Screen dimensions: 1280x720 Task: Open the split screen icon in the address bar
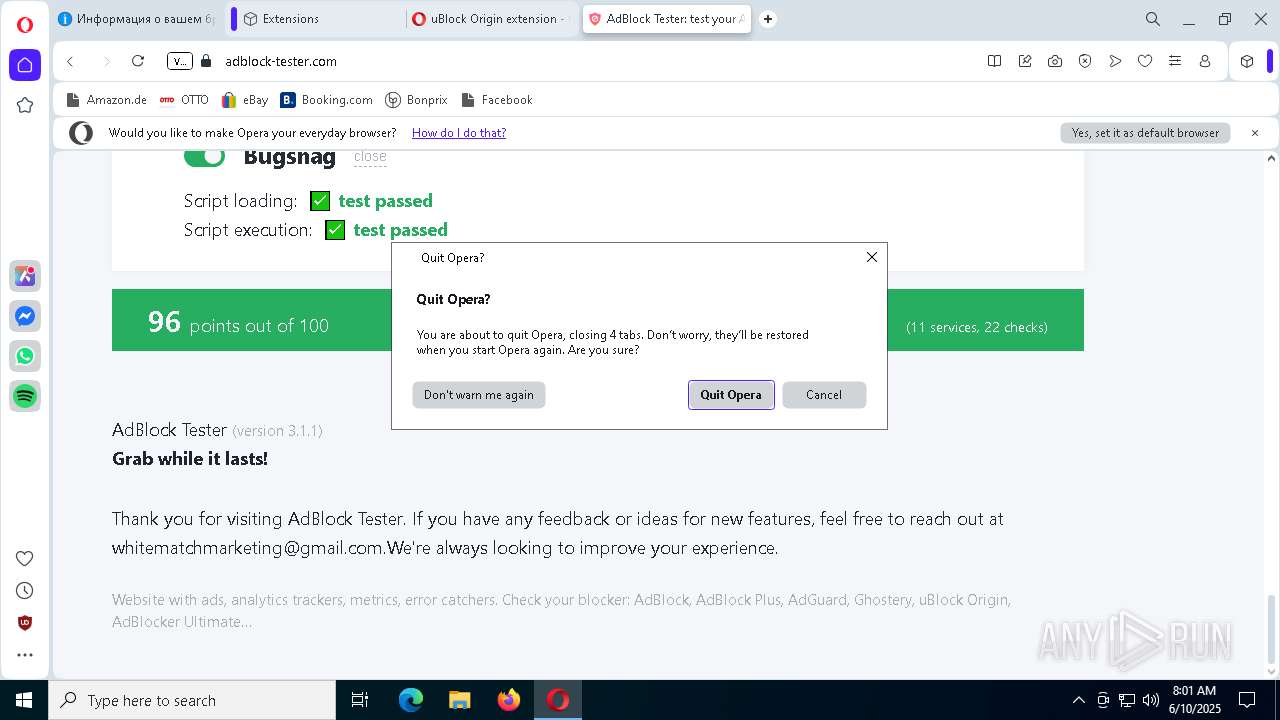coord(994,61)
